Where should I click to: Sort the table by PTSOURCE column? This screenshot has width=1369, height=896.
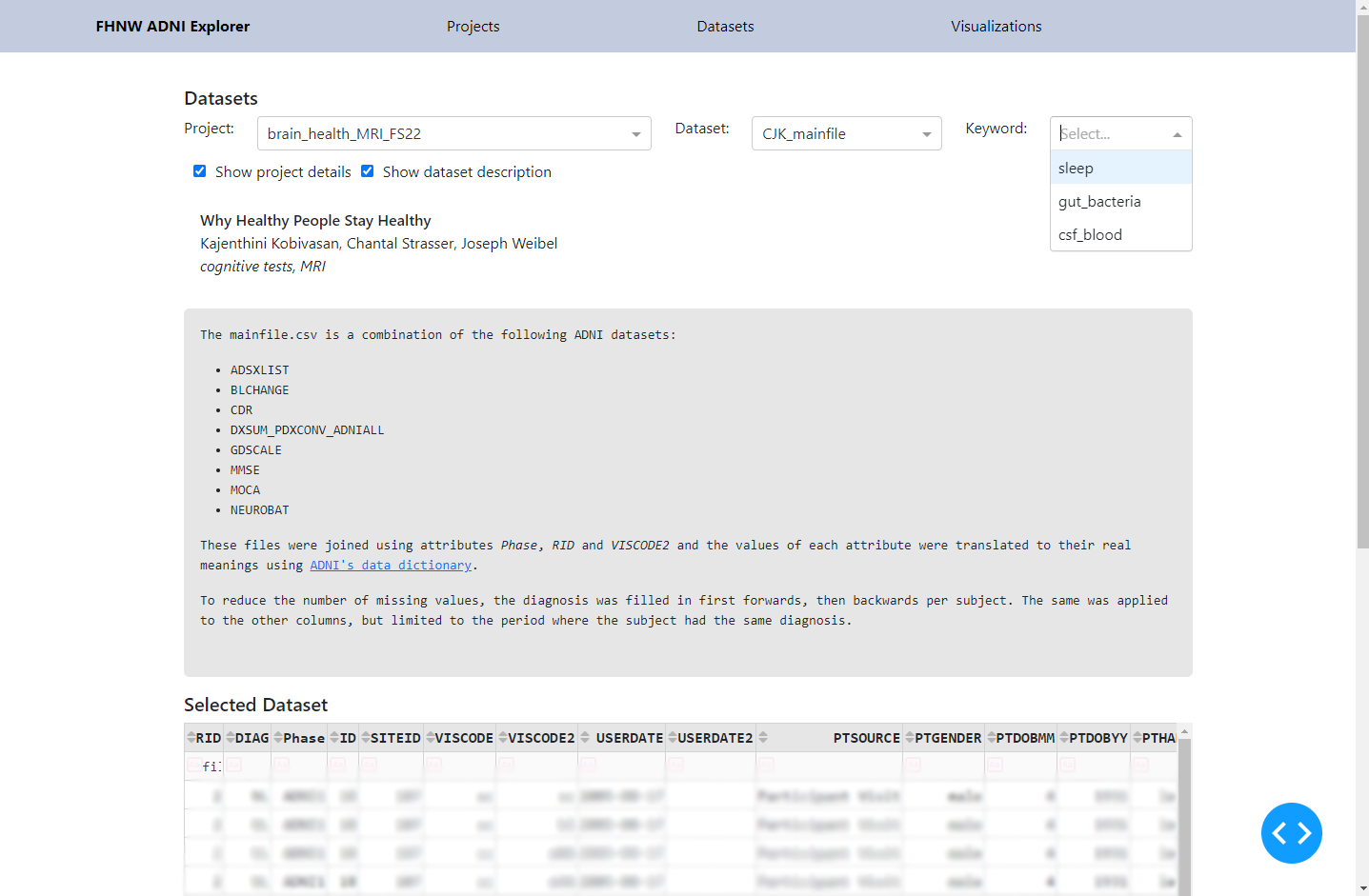tap(763, 738)
